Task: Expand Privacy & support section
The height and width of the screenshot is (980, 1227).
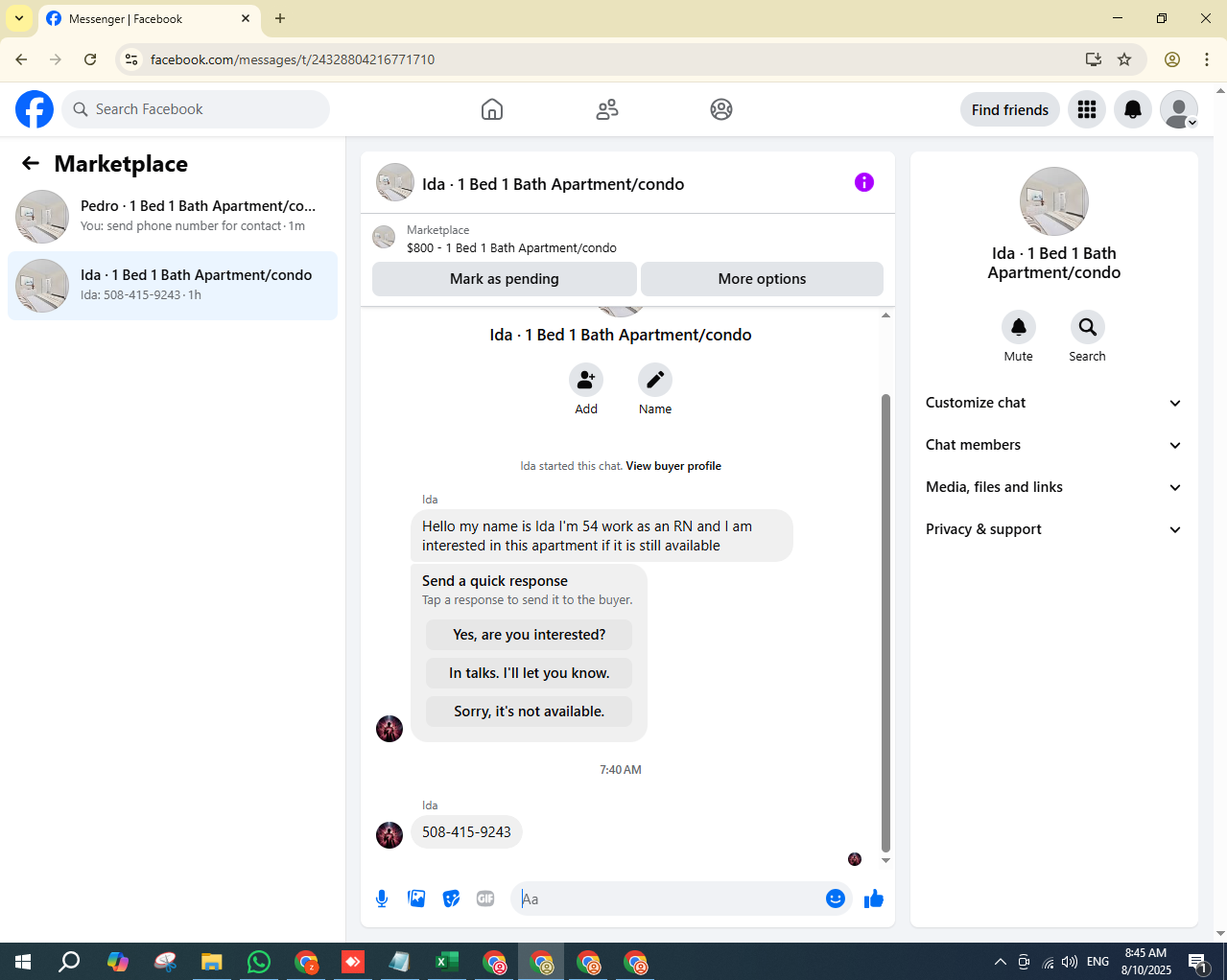Action: [1053, 529]
